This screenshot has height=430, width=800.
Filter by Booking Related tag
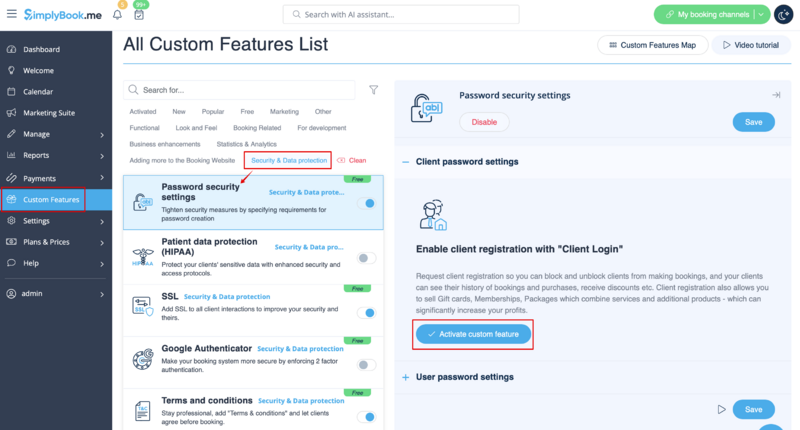pos(257,128)
